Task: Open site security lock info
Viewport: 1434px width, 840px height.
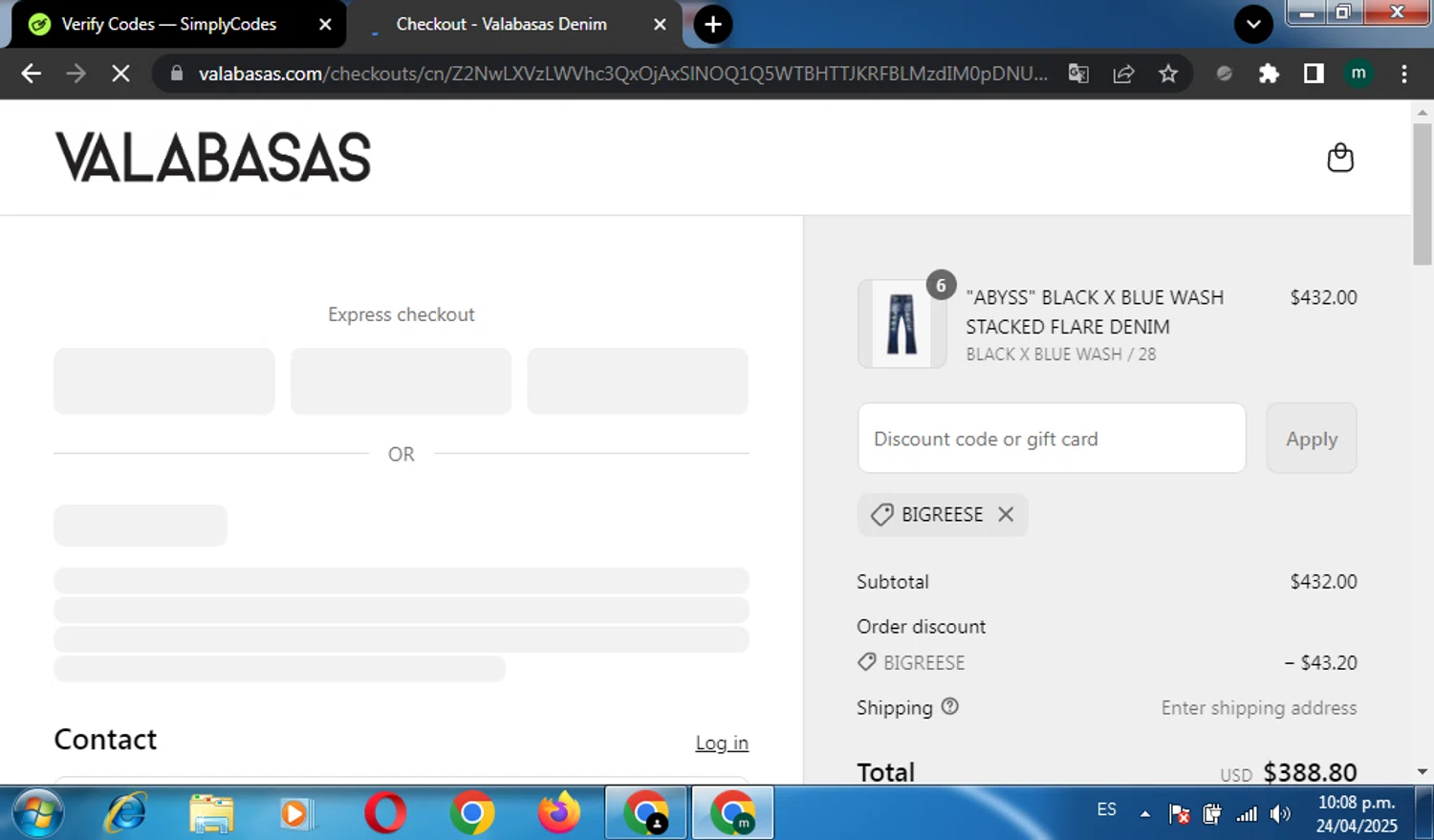Action: tap(176, 74)
